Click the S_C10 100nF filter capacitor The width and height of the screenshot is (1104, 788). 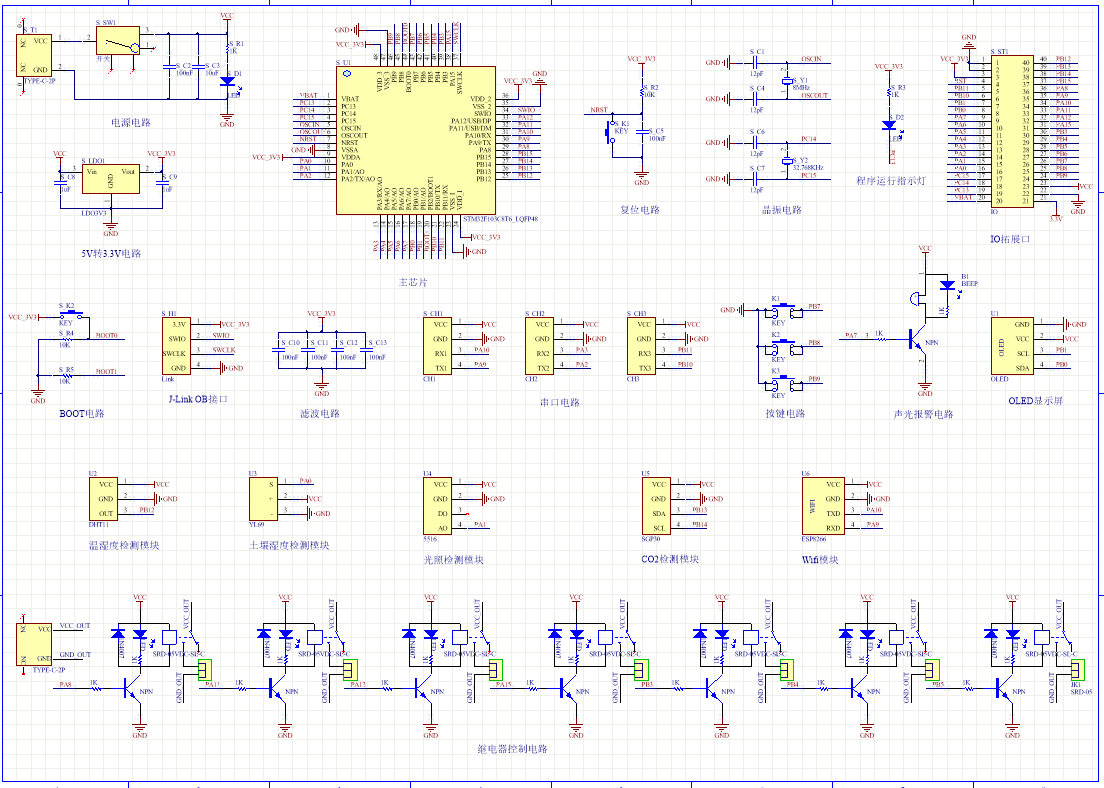(x=280, y=350)
